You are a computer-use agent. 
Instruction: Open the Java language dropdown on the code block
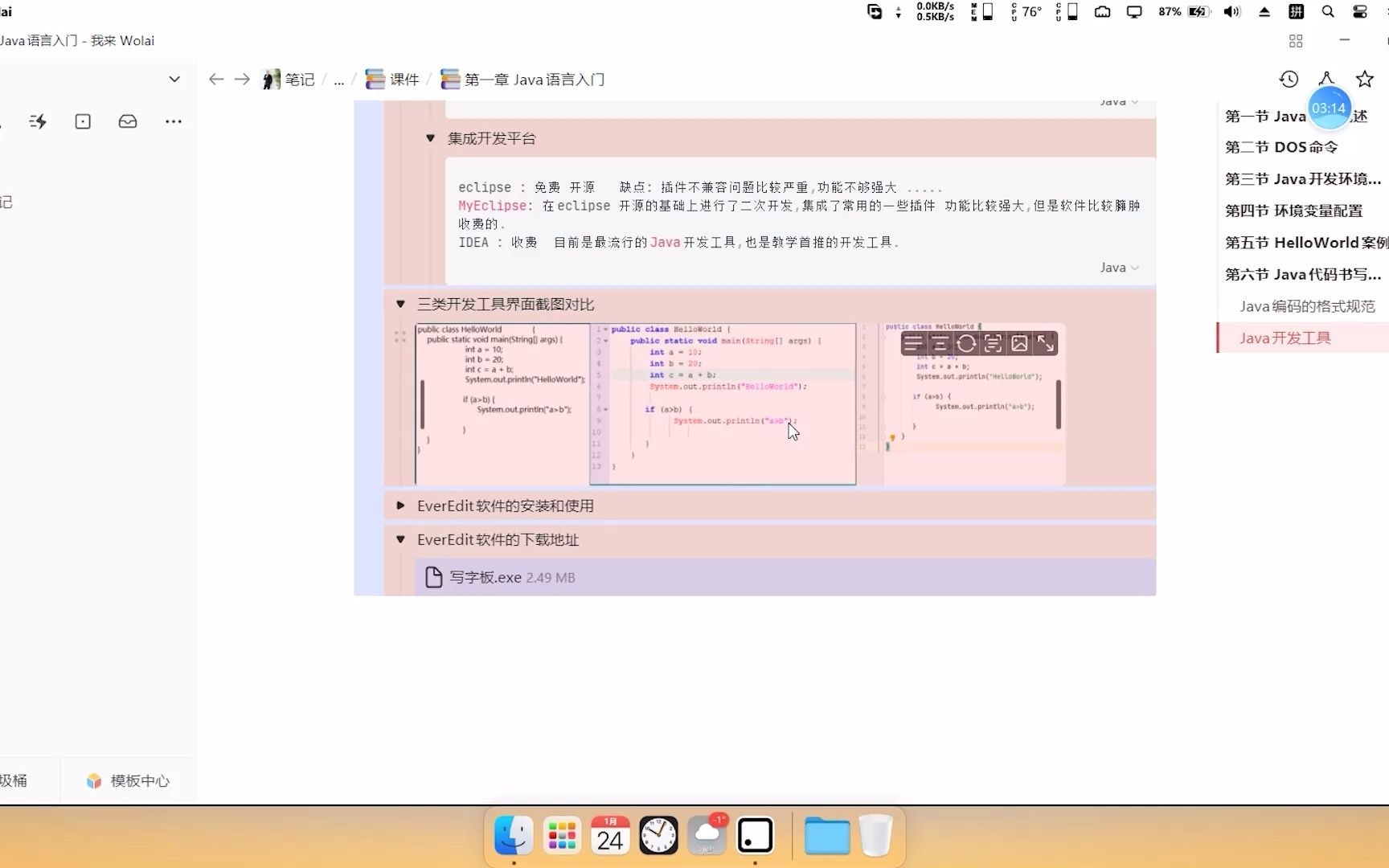point(1119,268)
